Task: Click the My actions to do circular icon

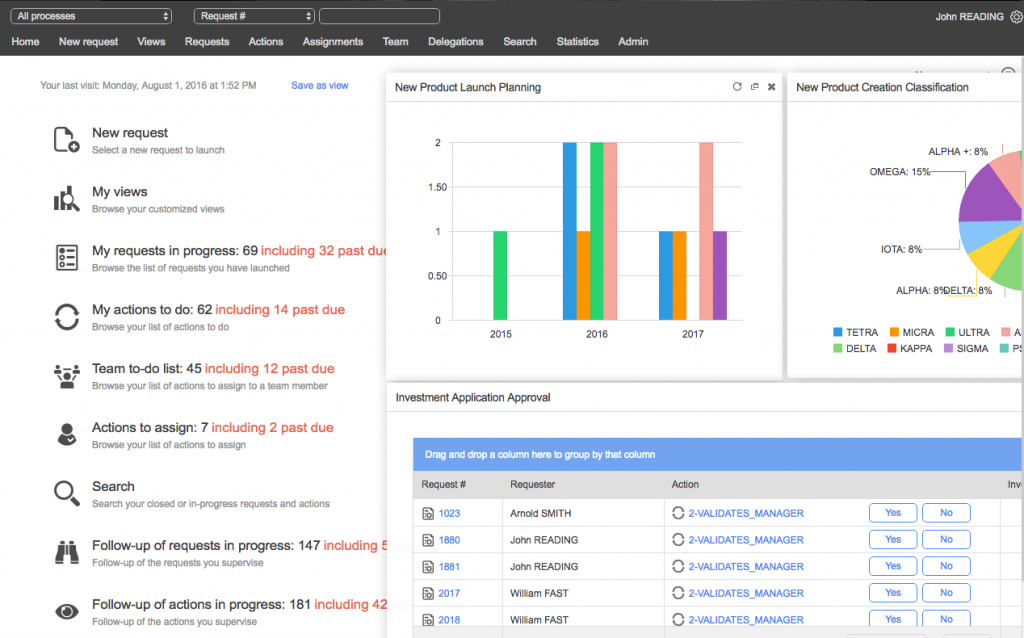Action: click(66, 317)
